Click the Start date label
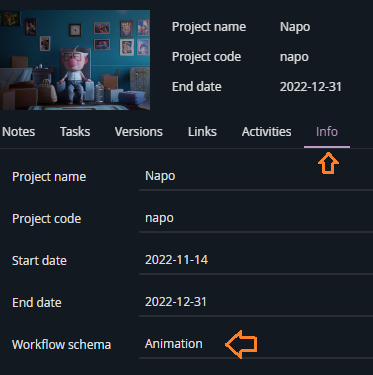Viewport: 373px width, 375px height. point(39,260)
